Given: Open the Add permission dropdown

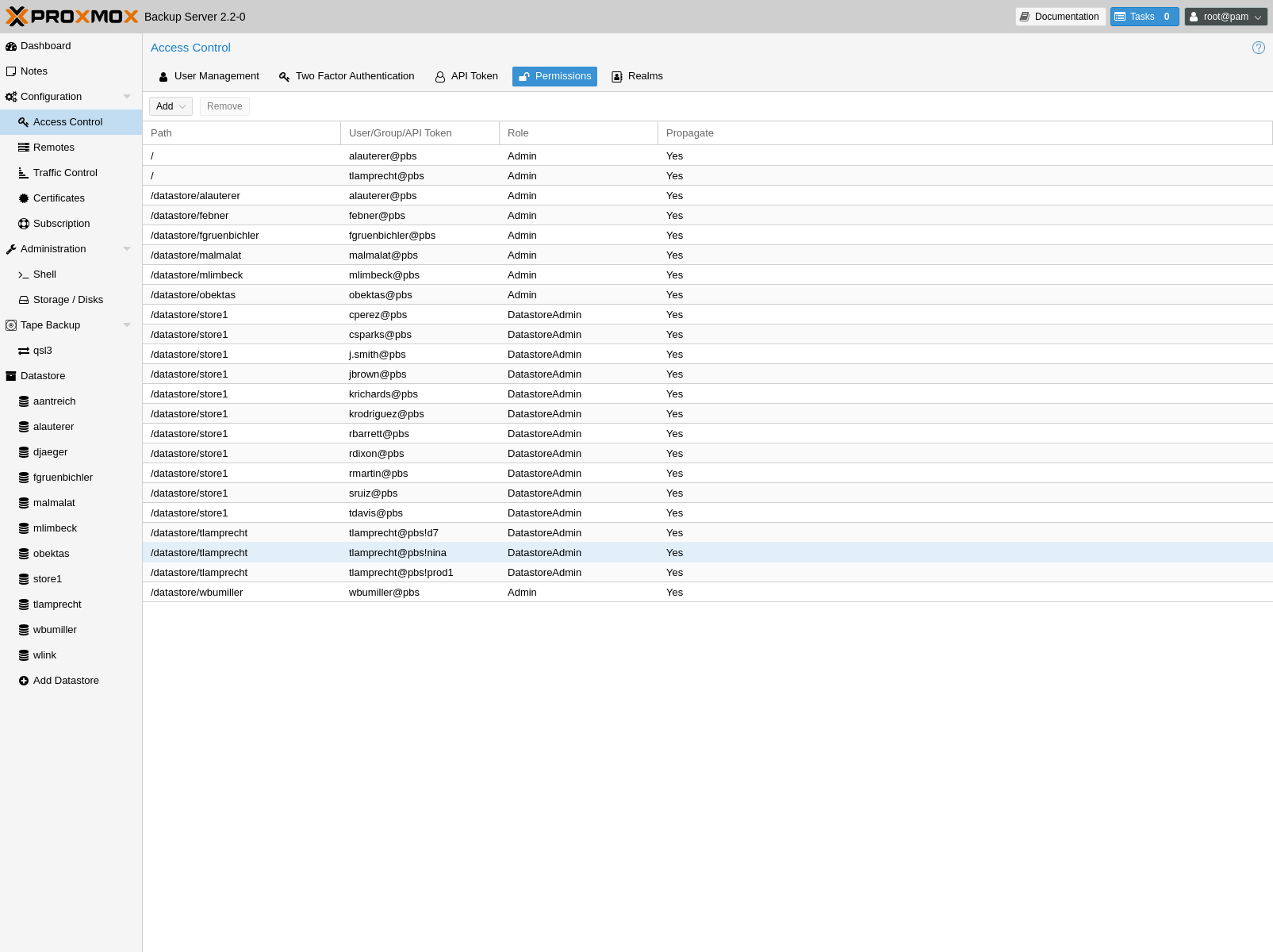Looking at the screenshot, I should (171, 106).
